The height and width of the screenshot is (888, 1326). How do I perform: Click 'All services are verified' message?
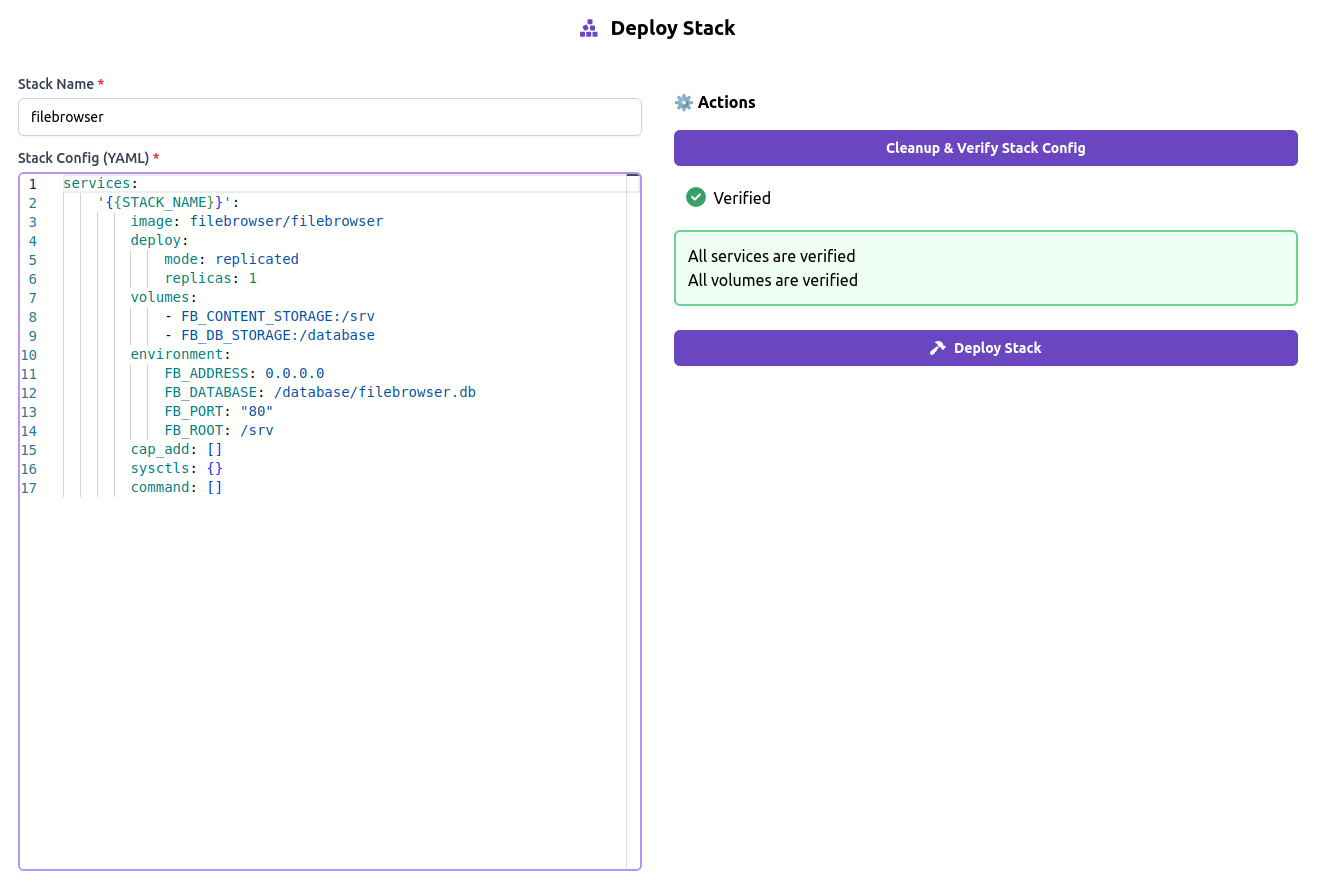pos(772,256)
